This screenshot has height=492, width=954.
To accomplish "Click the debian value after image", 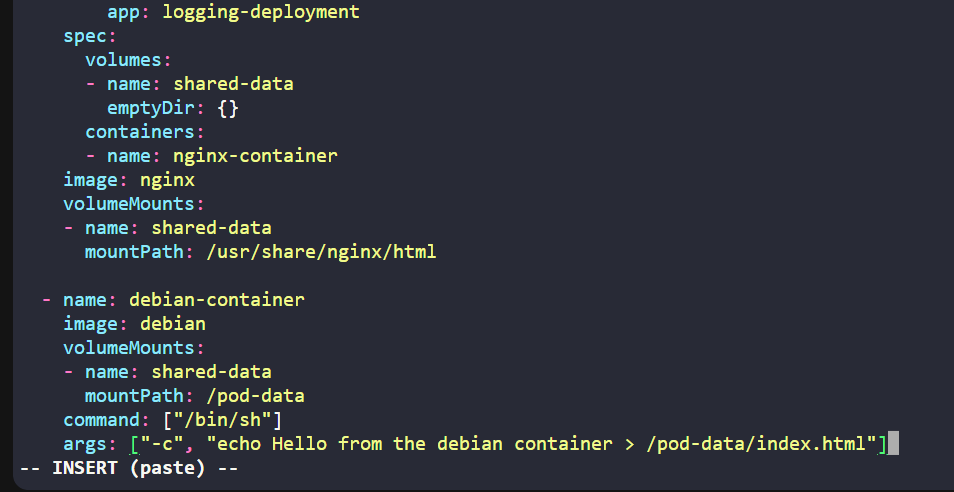I will pyautogui.click(x=173, y=323).
